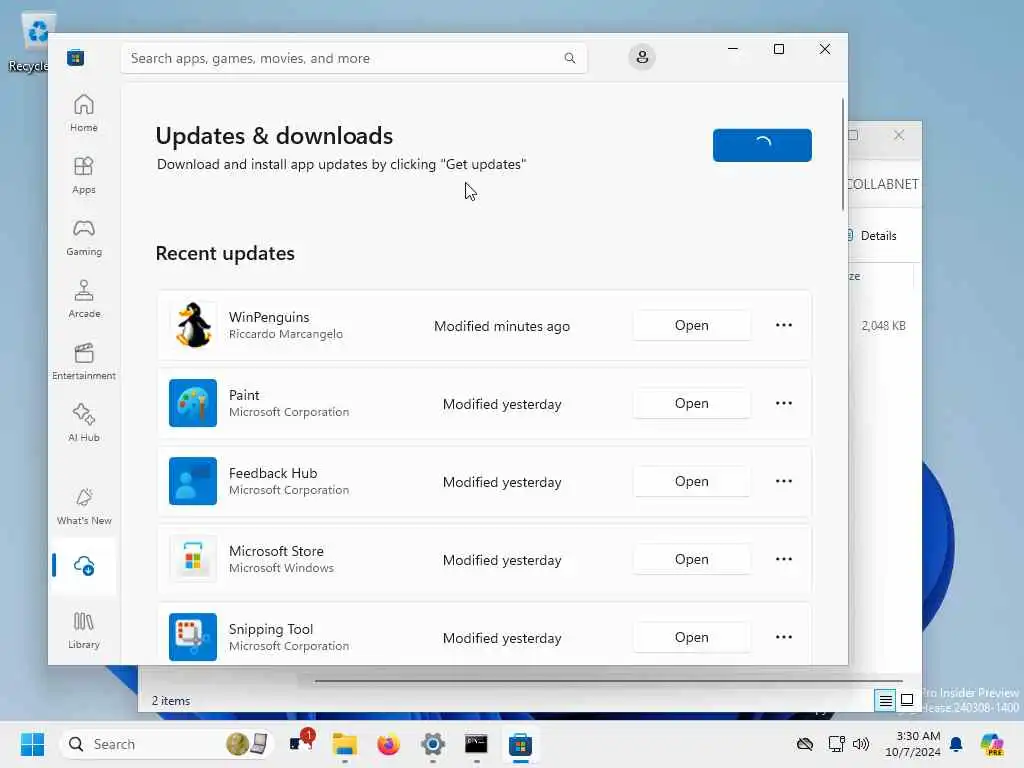
Task: Click the Store window vertical scrollbar
Action: click(843, 155)
